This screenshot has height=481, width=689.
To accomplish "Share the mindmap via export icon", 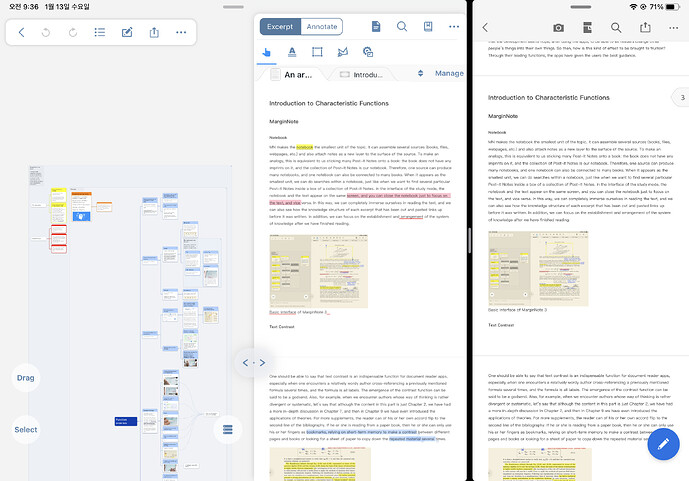I will click(x=154, y=32).
